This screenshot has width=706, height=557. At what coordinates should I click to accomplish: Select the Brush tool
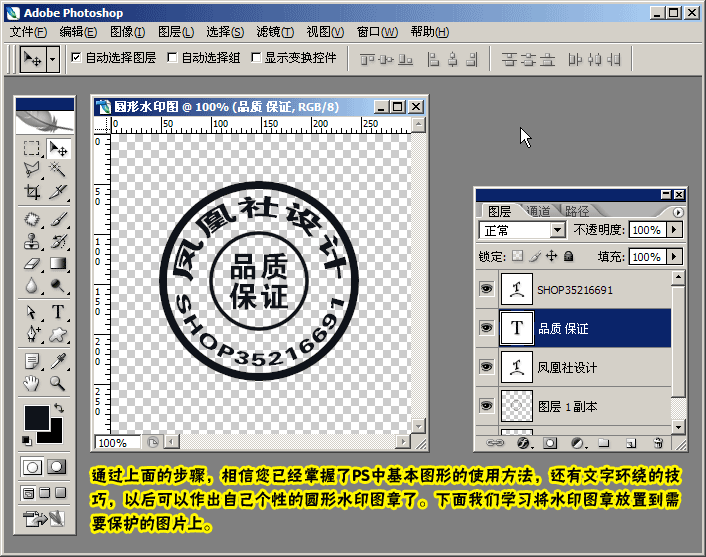coord(58,219)
